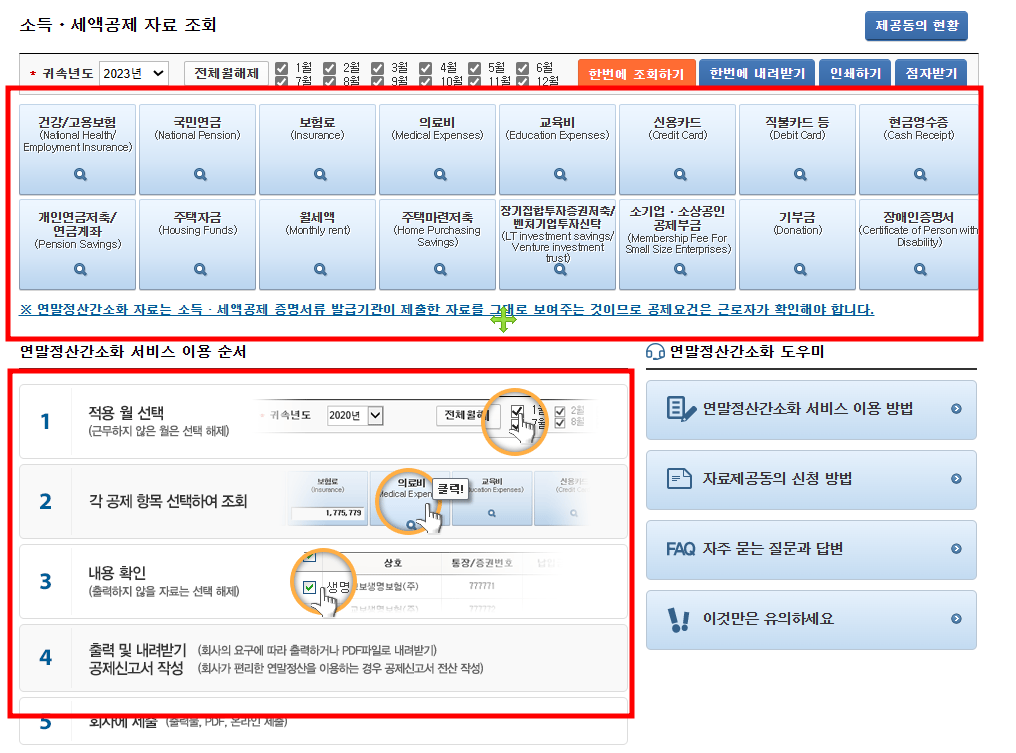Viewport: 1016px width, 753px height.
Task: Click the magnifier under 국민연금
Action: (x=200, y=174)
